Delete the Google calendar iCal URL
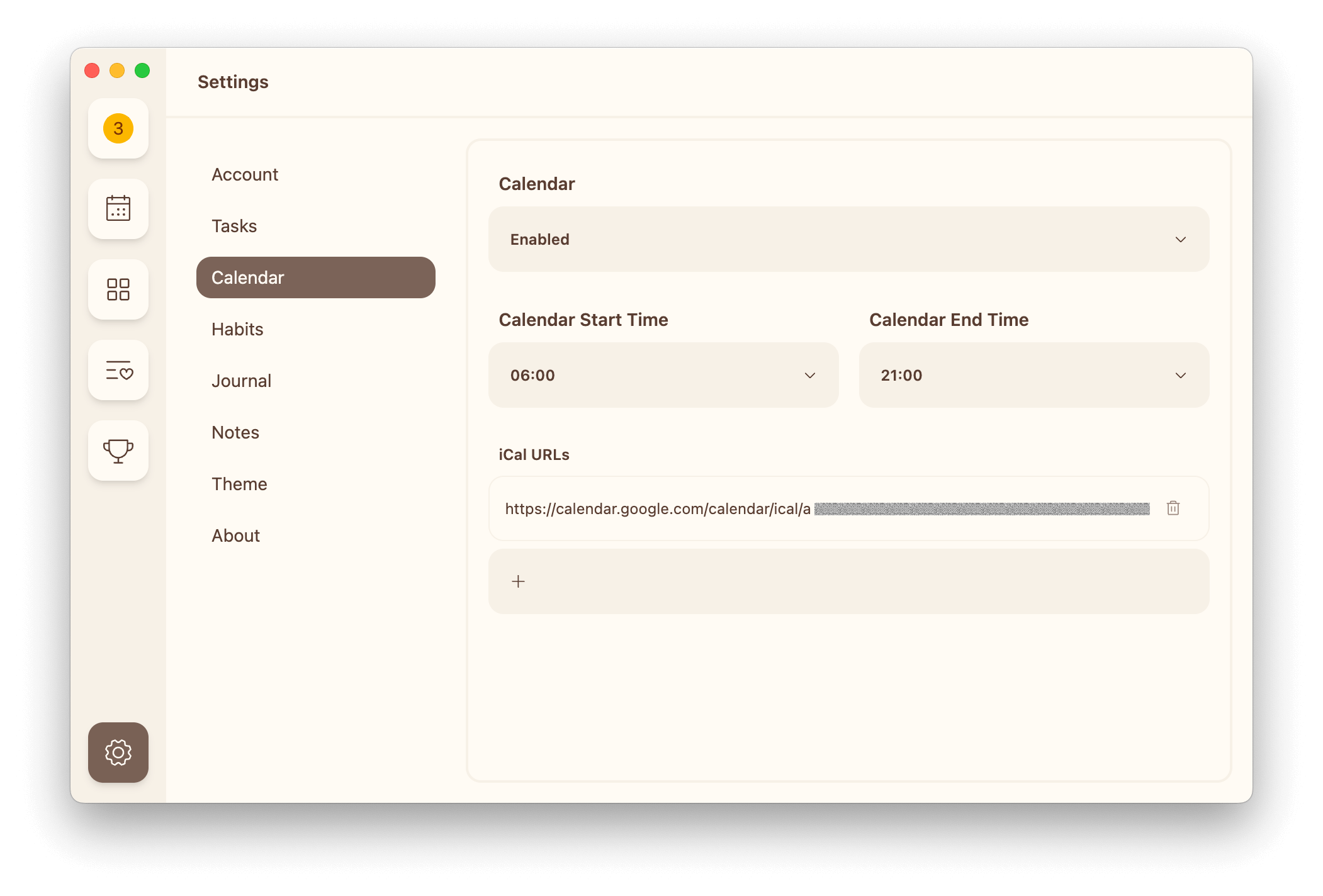This screenshot has height=896, width=1323. [x=1173, y=508]
